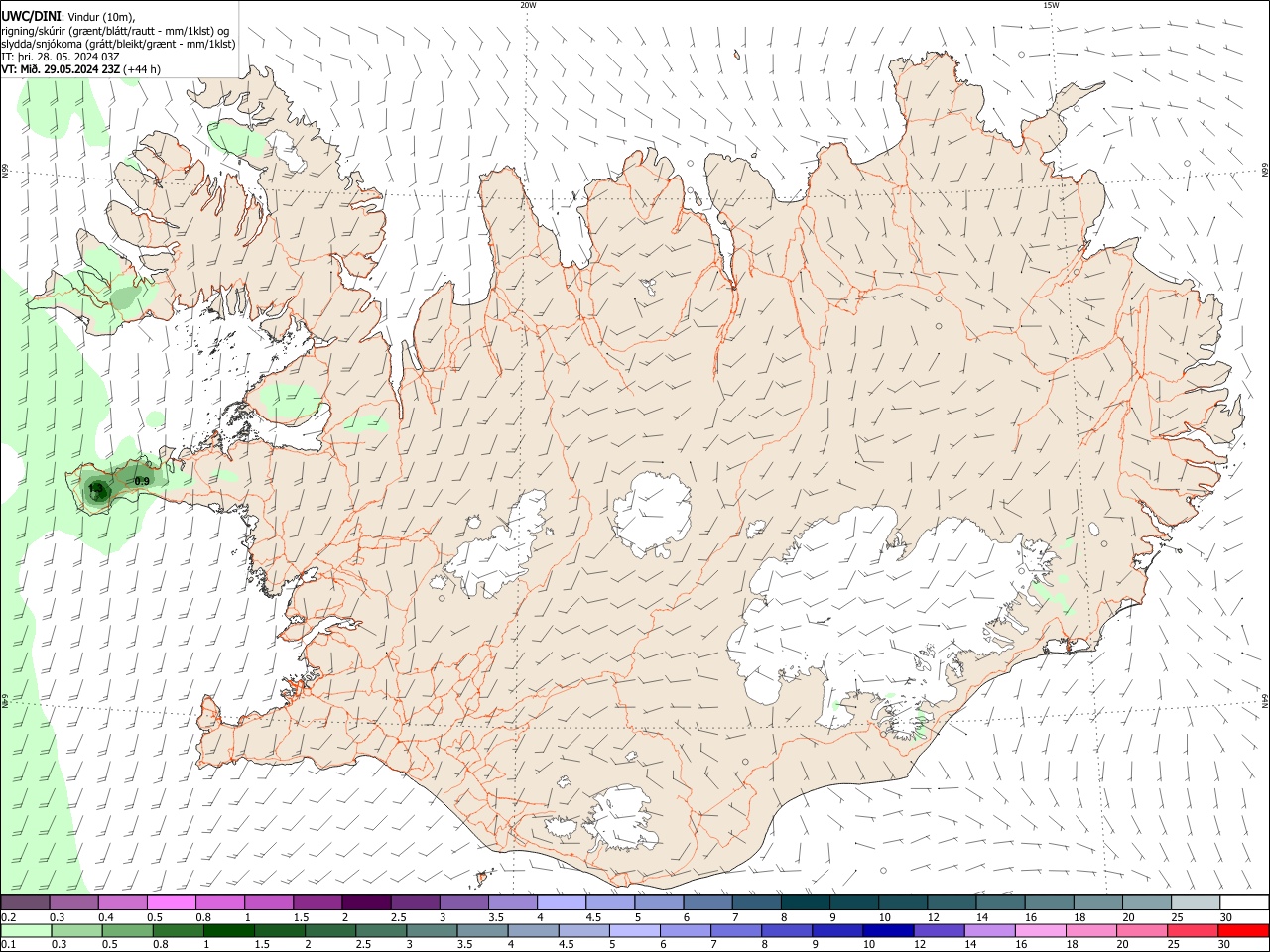This screenshot has height=952, width=1270.
Task: Select the white 30 mm snow swatch
Action: click(1243, 903)
